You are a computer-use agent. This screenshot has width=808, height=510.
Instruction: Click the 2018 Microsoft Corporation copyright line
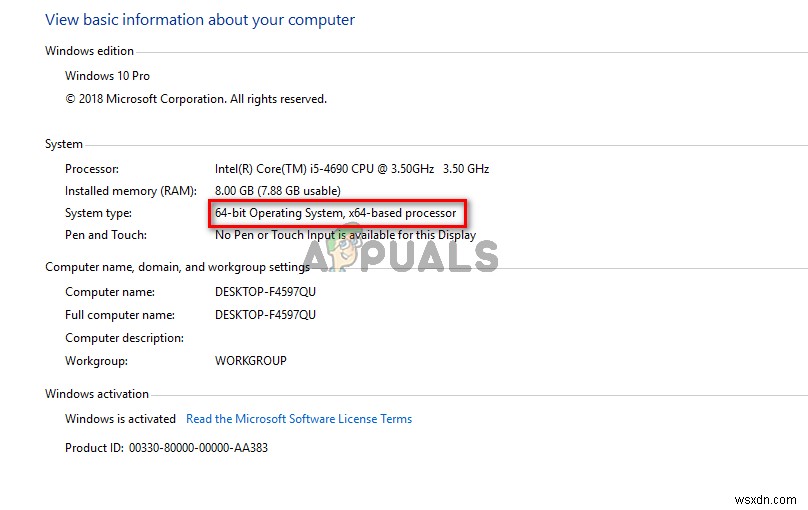[x=196, y=99]
